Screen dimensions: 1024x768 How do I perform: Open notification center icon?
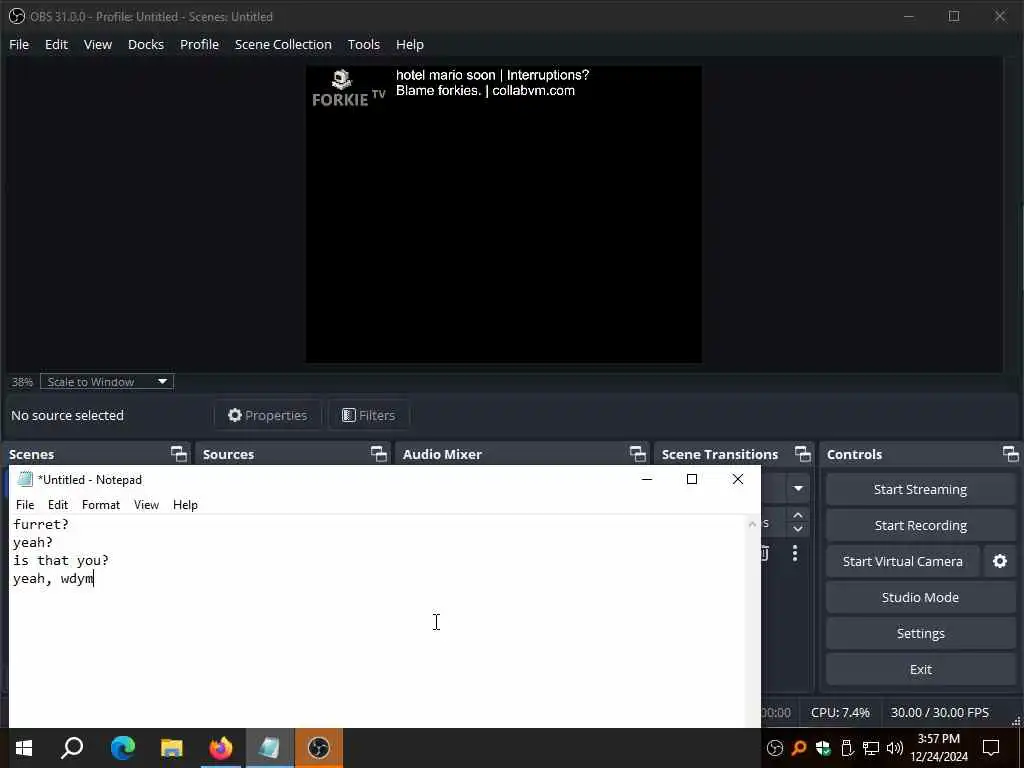[991, 748]
